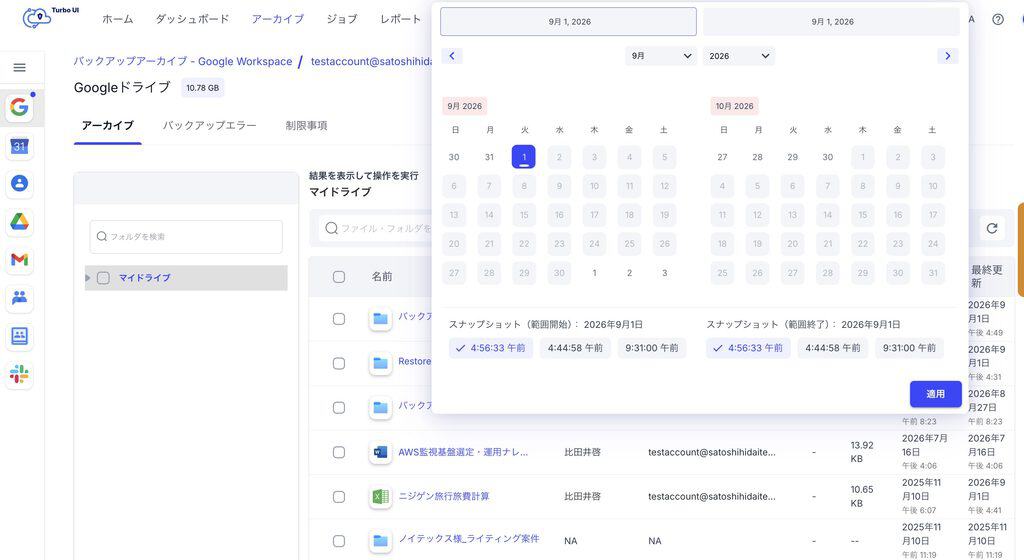This screenshot has width=1024, height=560.
Task: Click the 適用 apply button
Action: point(935,394)
